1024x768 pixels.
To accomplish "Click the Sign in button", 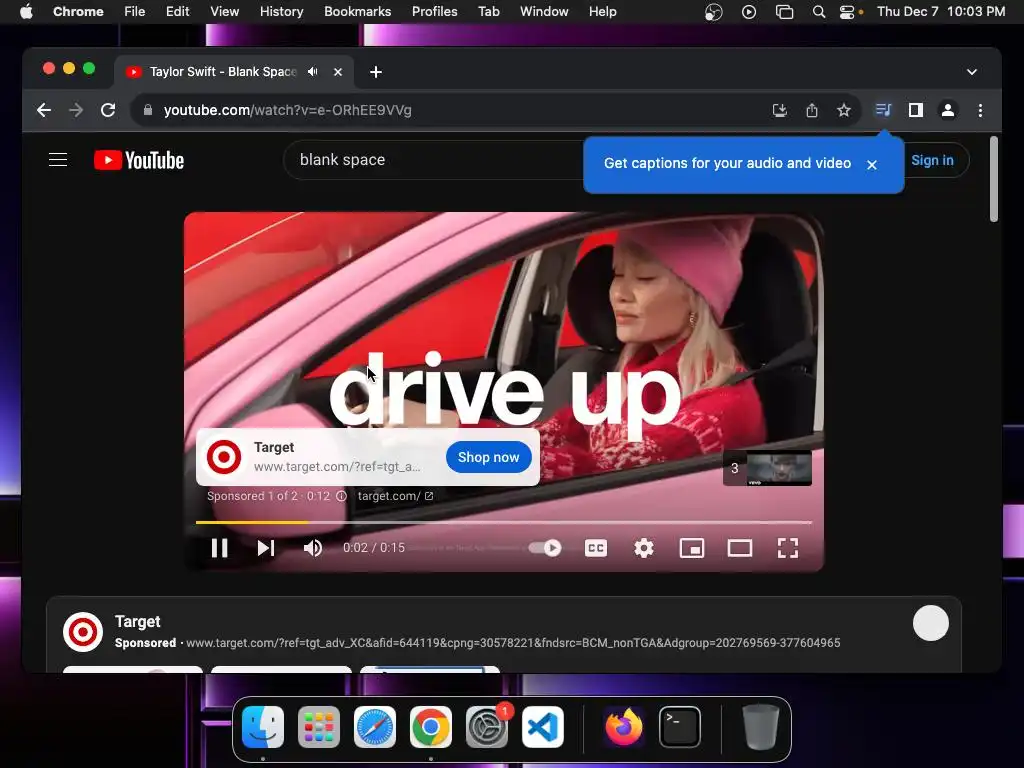I will tap(932, 160).
